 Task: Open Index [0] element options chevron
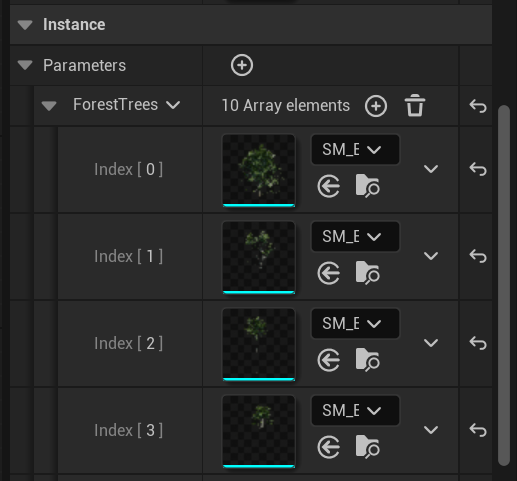[x=431, y=169]
